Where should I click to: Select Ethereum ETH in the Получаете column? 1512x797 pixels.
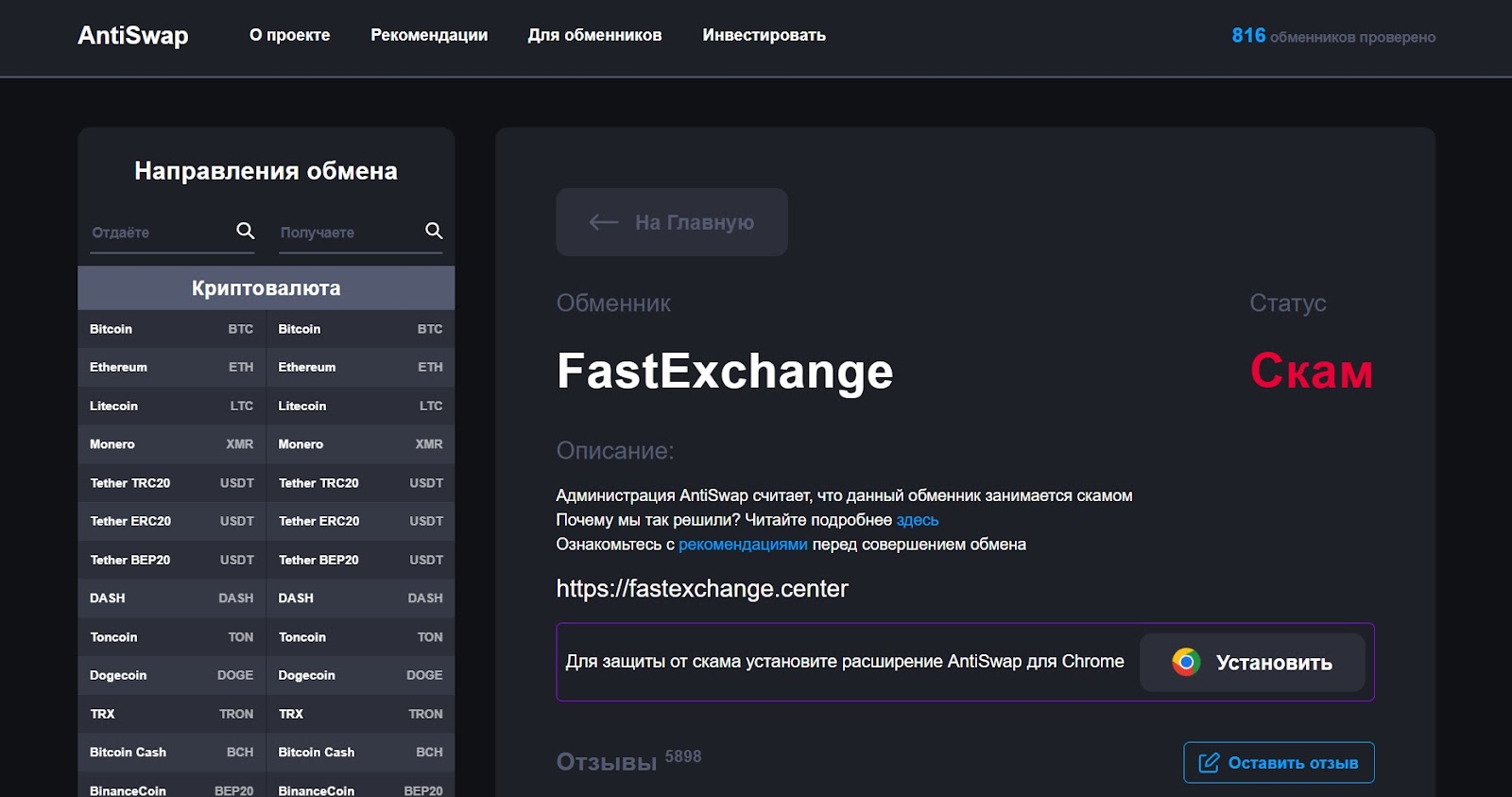pyautogui.click(x=361, y=367)
